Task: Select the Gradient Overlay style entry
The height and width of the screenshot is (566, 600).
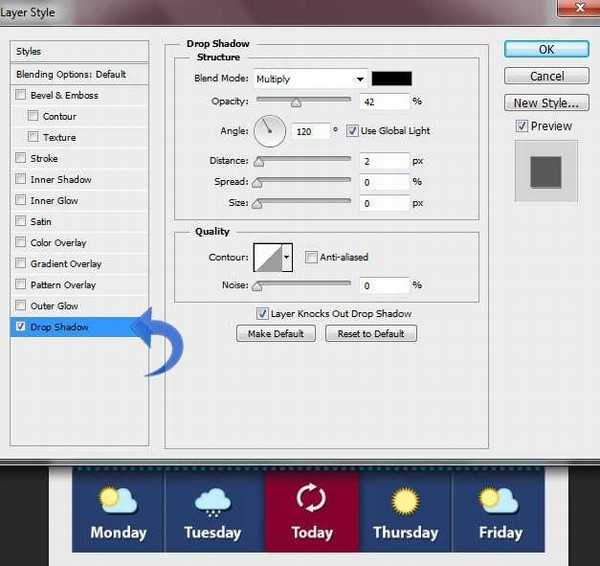Action: tap(66, 264)
